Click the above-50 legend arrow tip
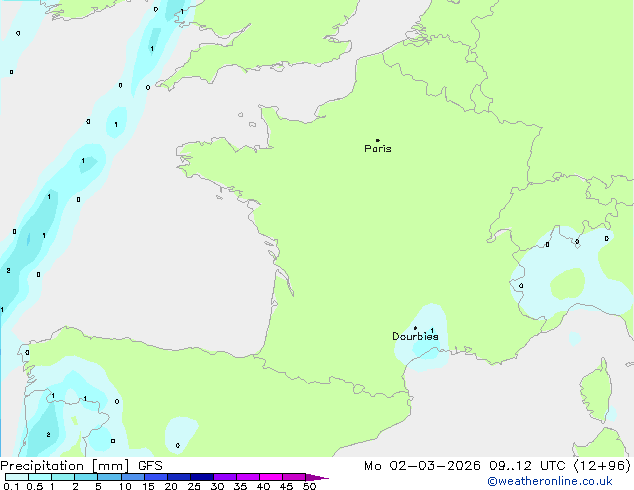The image size is (634, 490). [x=317, y=477]
